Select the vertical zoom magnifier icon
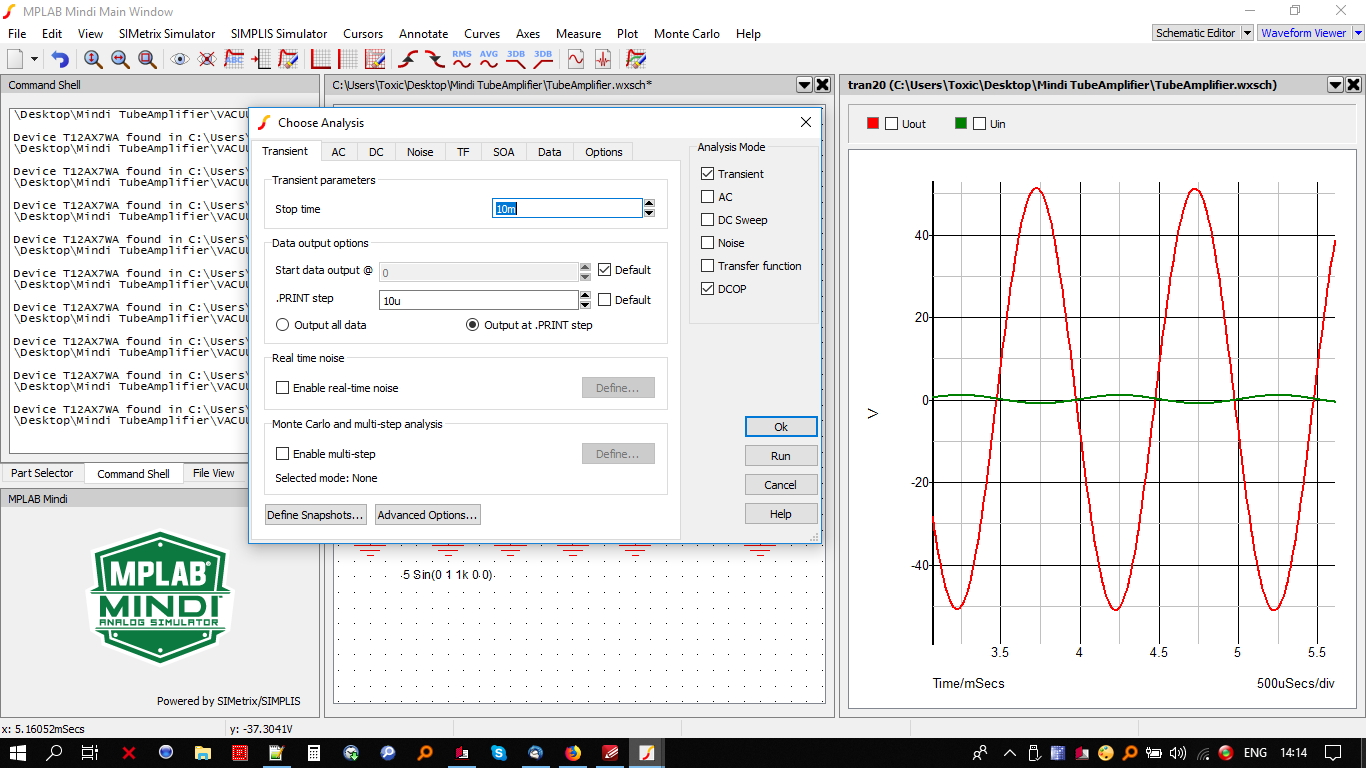This screenshot has height=768, width=1366. (x=93, y=59)
